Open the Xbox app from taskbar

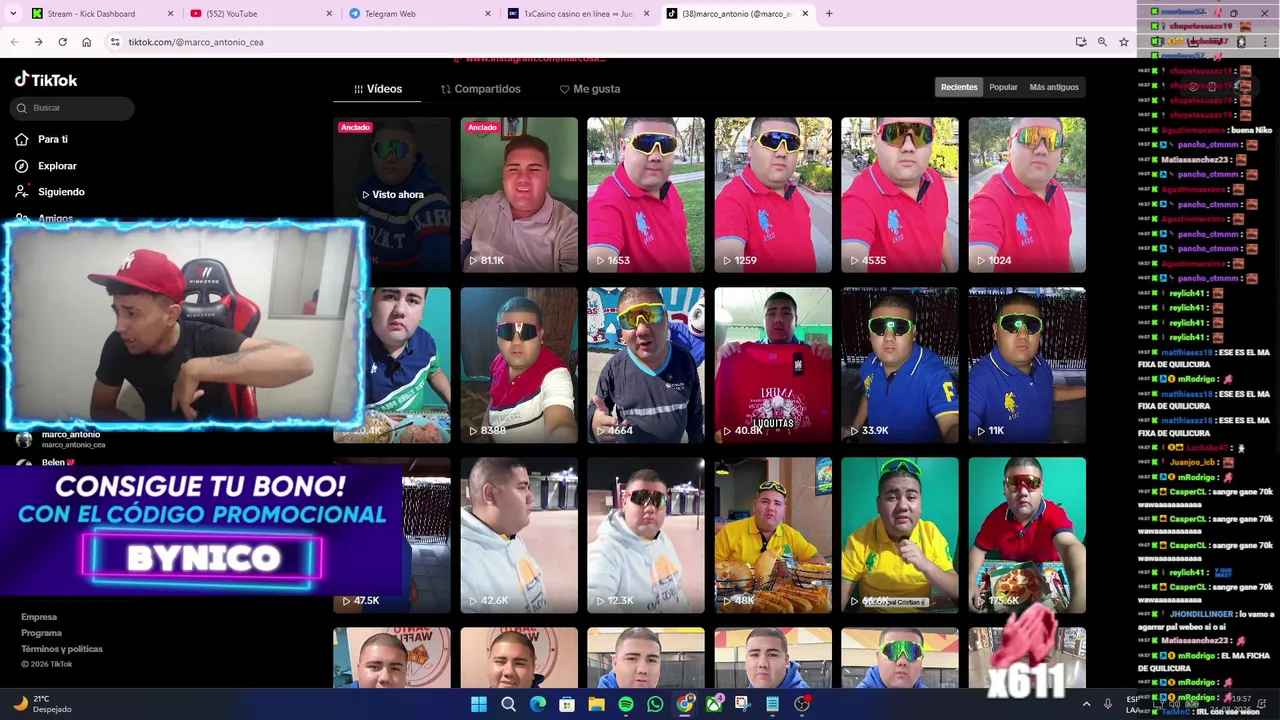(714, 704)
